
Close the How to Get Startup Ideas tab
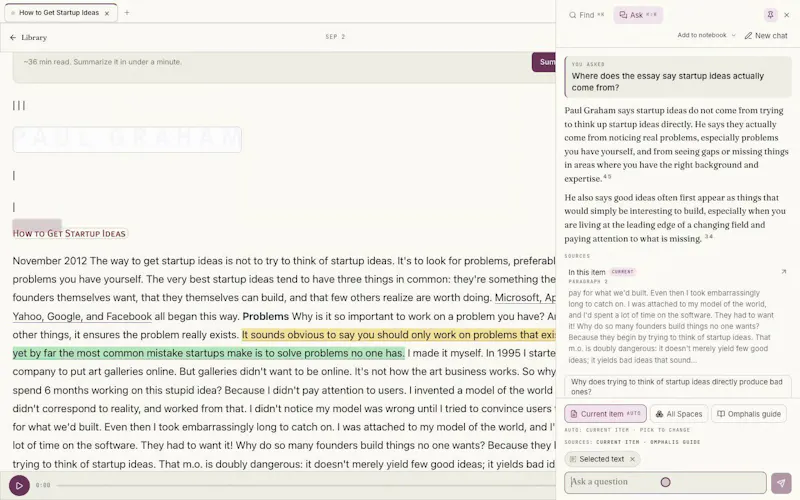(107, 13)
